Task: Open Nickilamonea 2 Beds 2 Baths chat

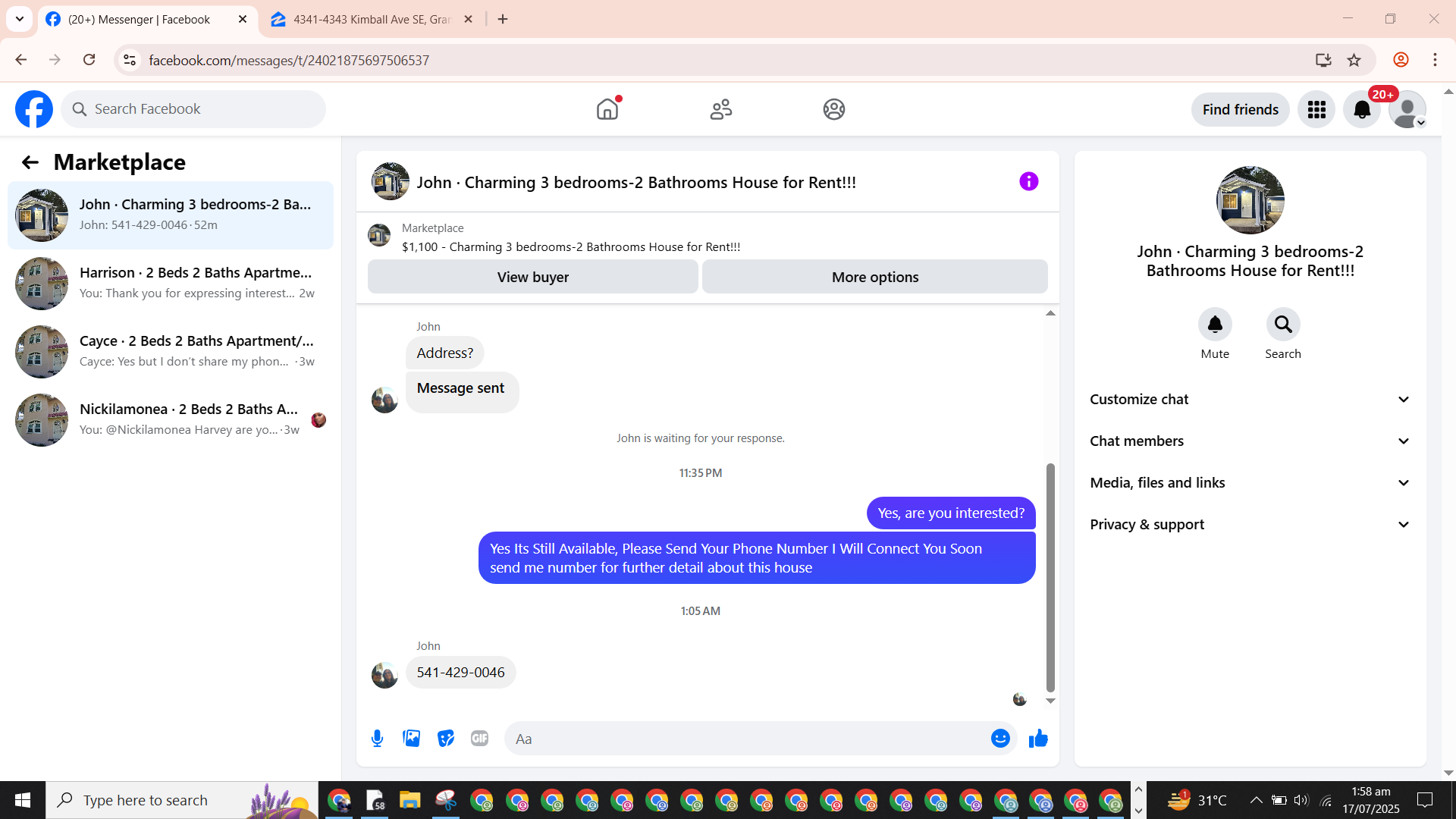Action: 171,420
